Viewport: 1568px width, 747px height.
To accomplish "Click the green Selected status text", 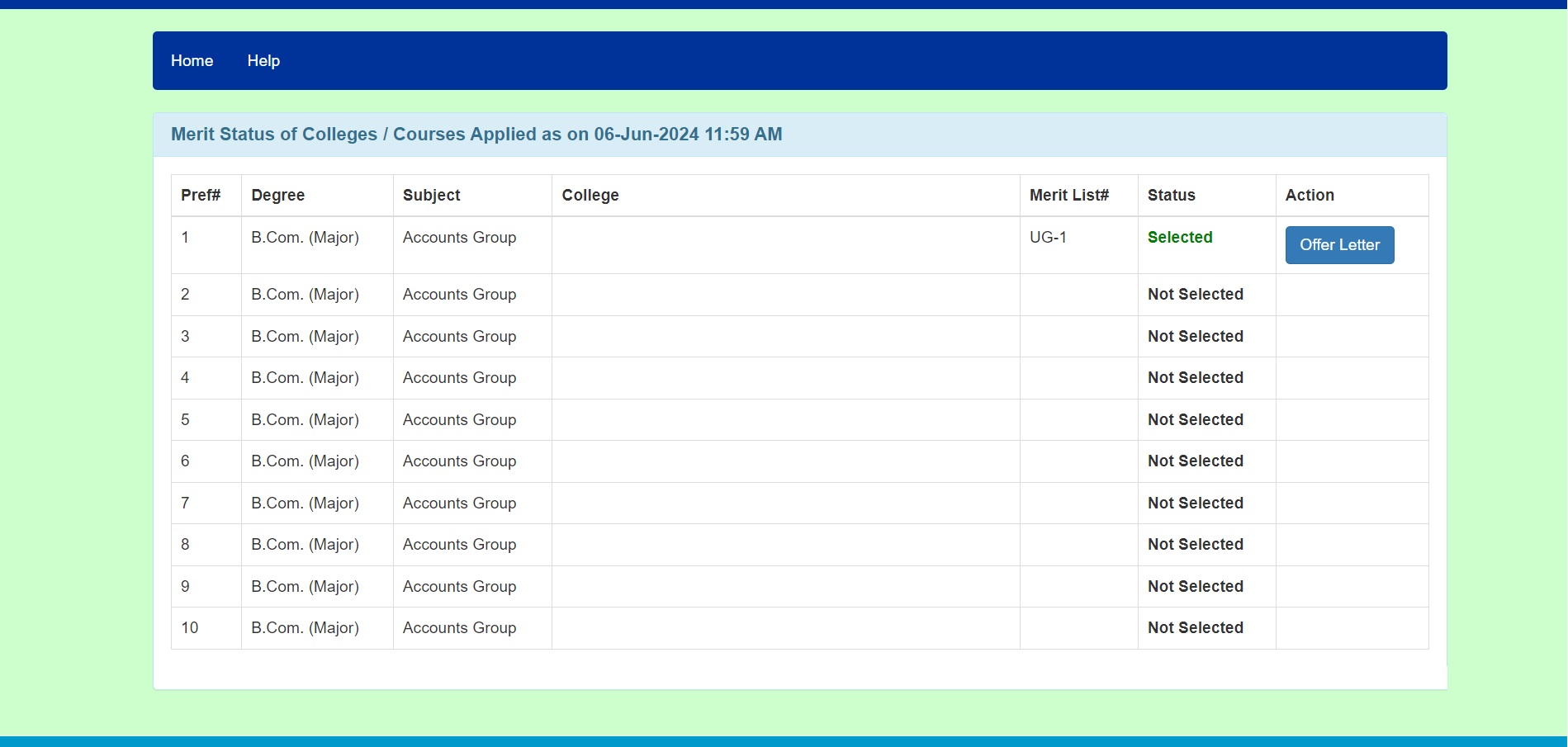I will point(1179,238).
